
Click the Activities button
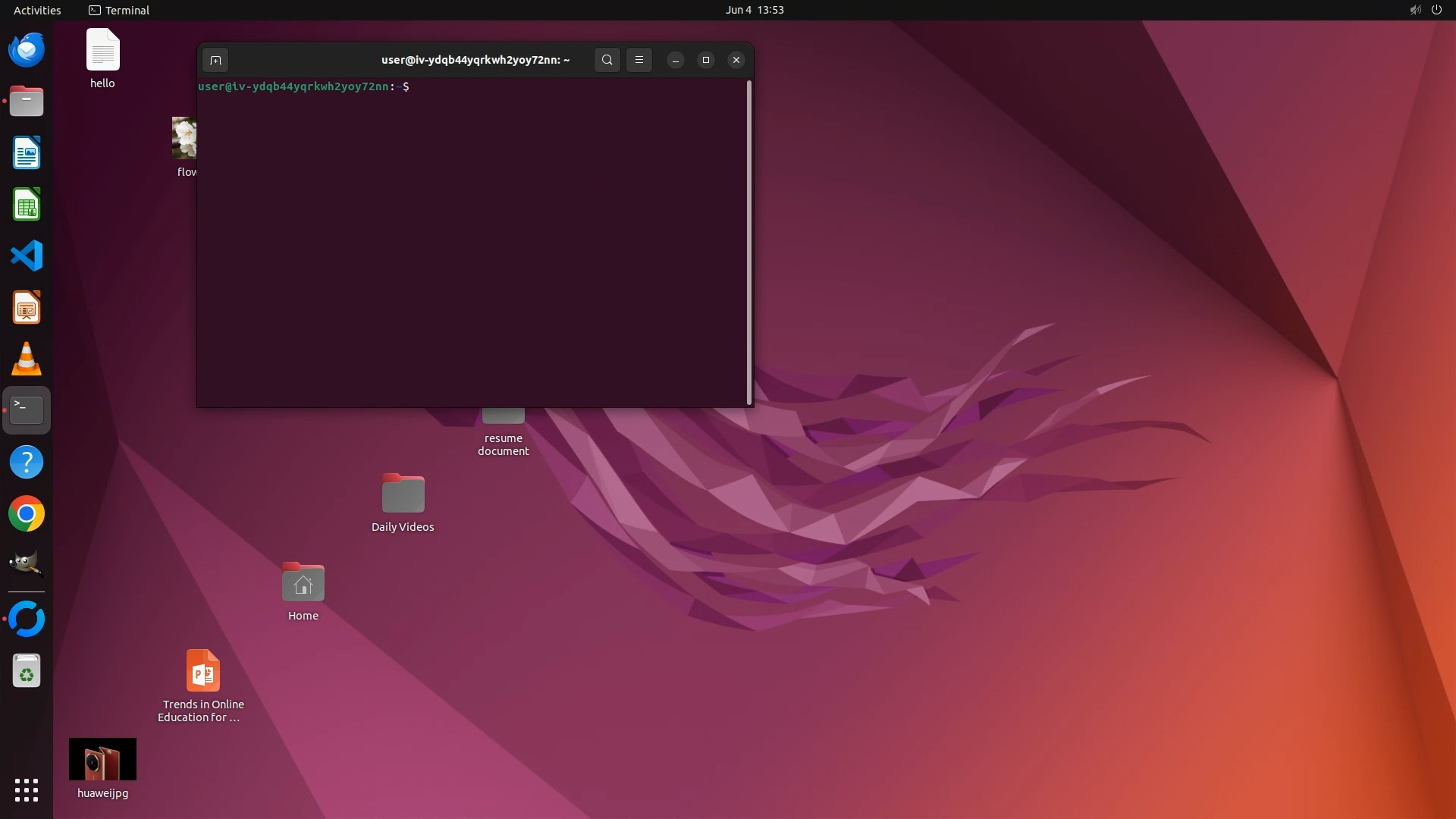[37, 10]
